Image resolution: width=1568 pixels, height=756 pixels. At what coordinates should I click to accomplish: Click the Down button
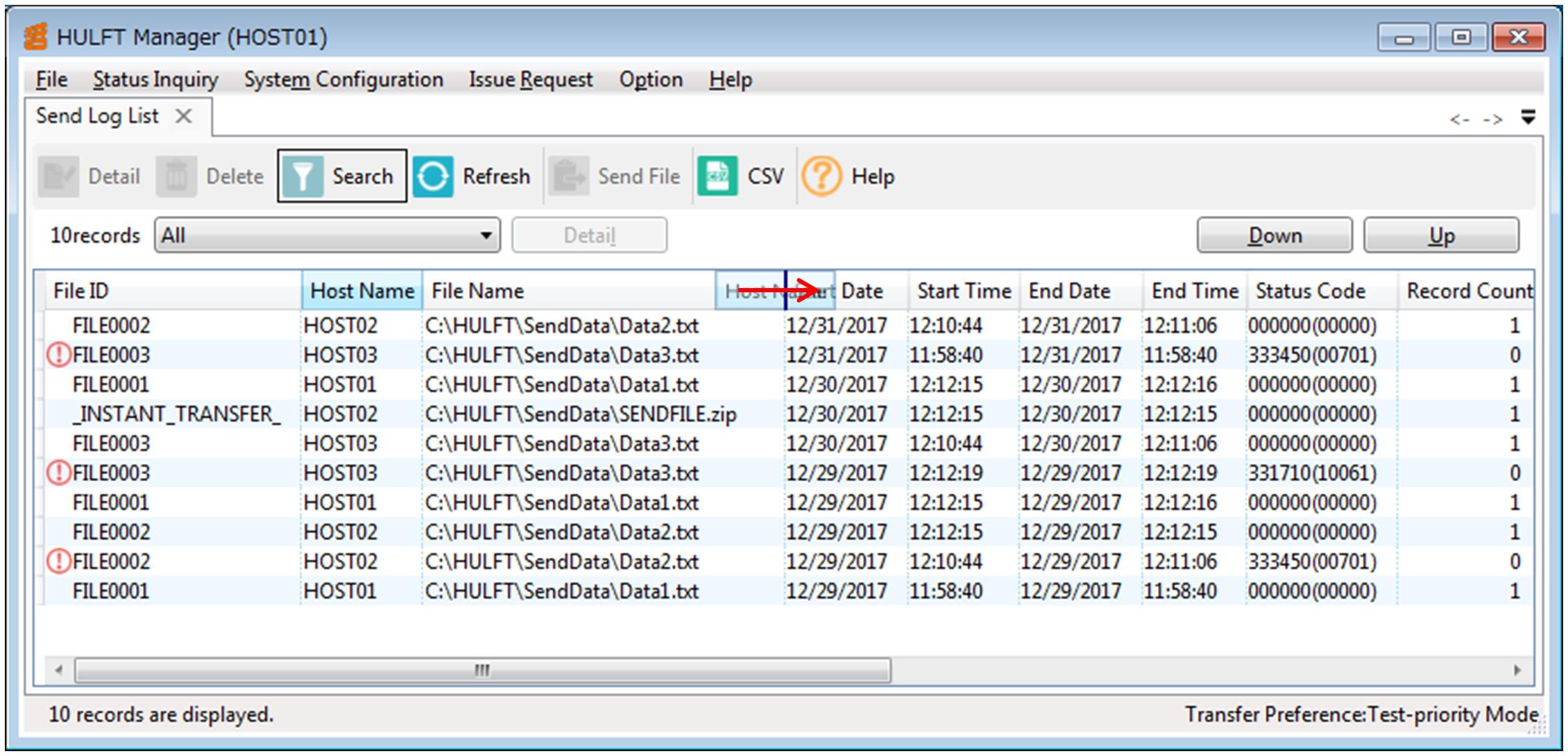pos(1274,235)
